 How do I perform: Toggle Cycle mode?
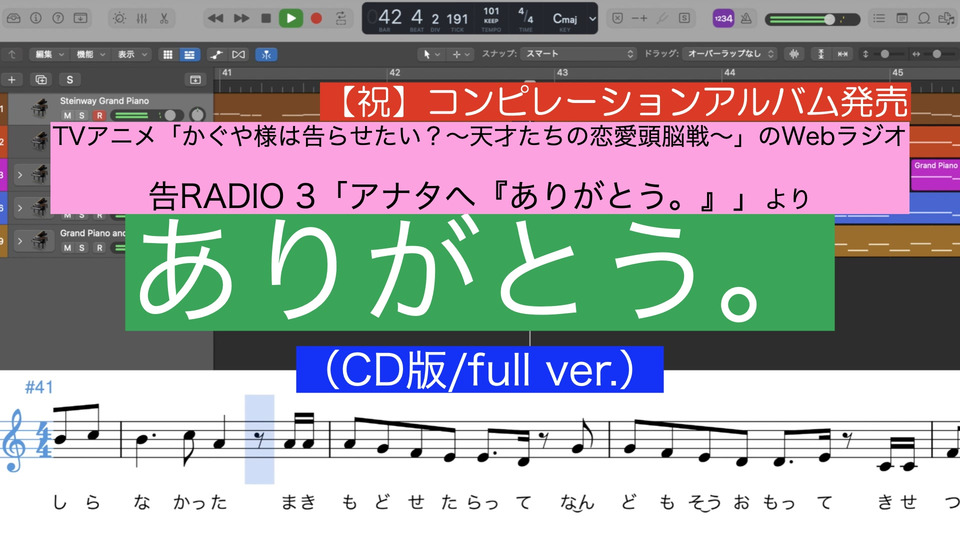341,18
